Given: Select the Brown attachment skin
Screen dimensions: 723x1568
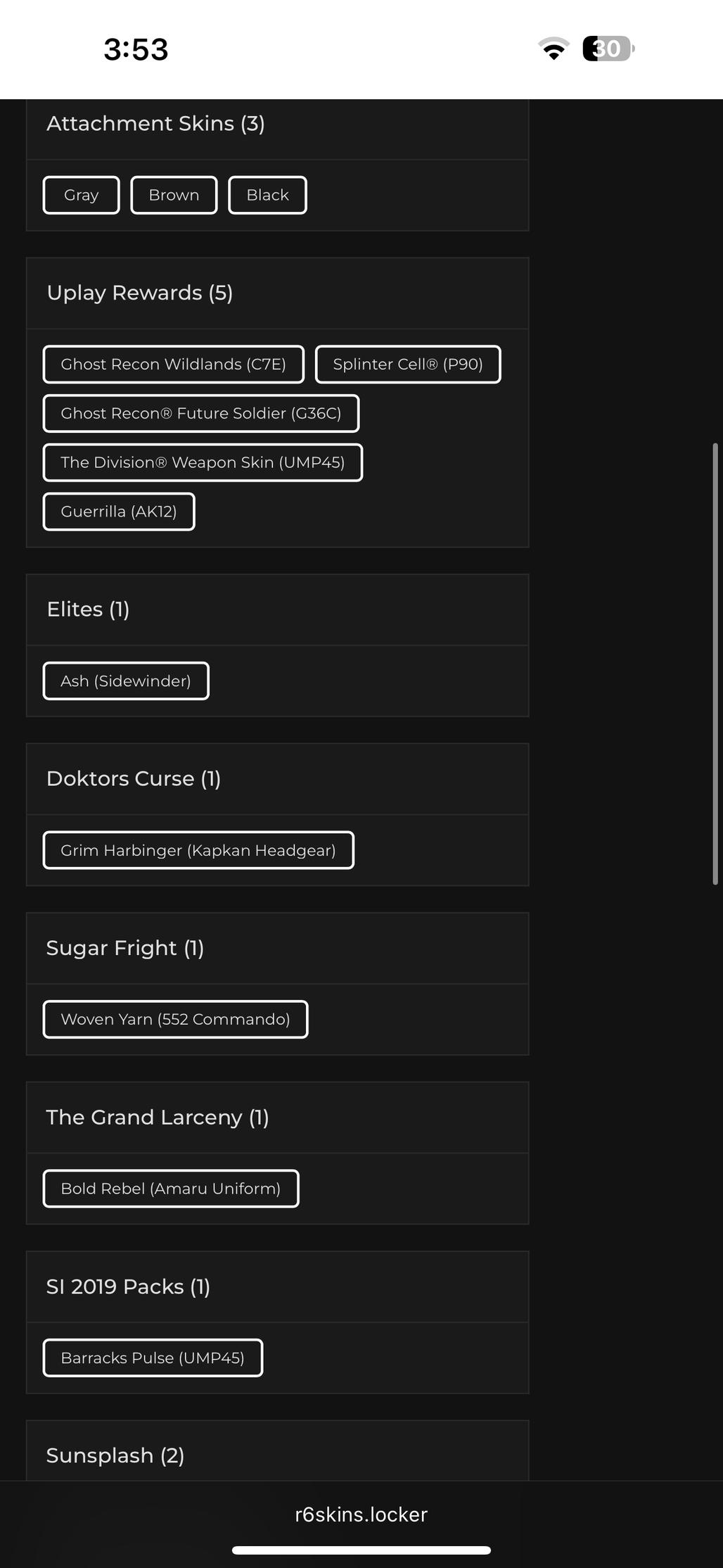Looking at the screenshot, I should tap(174, 195).
